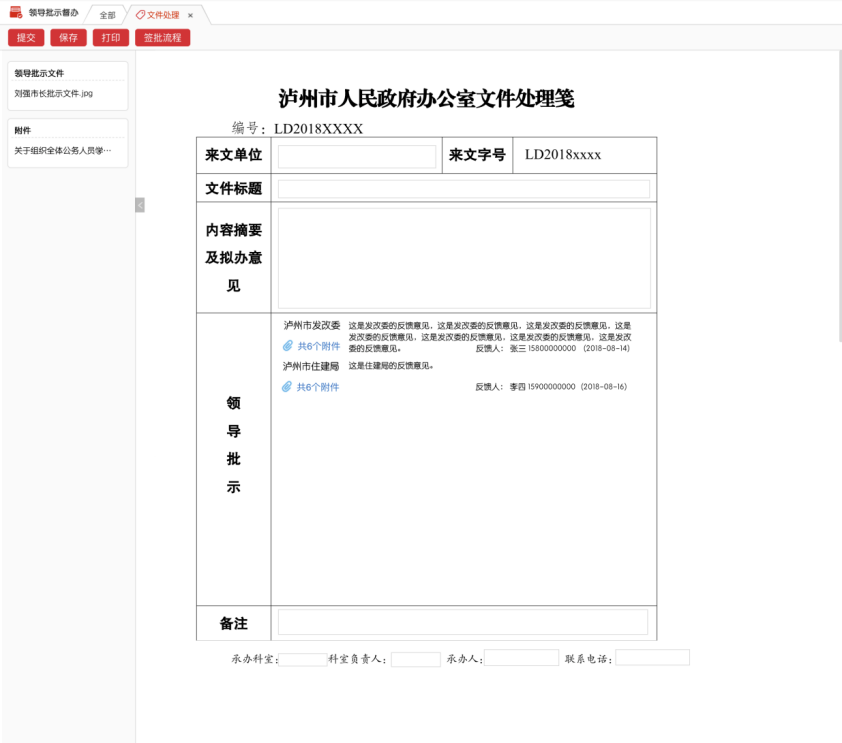Select the 文件处理 tab
The width and height of the screenshot is (842, 743).
162,15
